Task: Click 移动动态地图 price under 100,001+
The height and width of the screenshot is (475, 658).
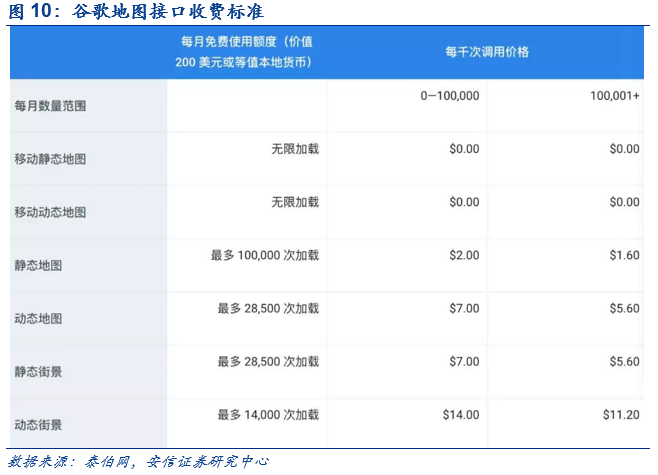Action: [624, 202]
